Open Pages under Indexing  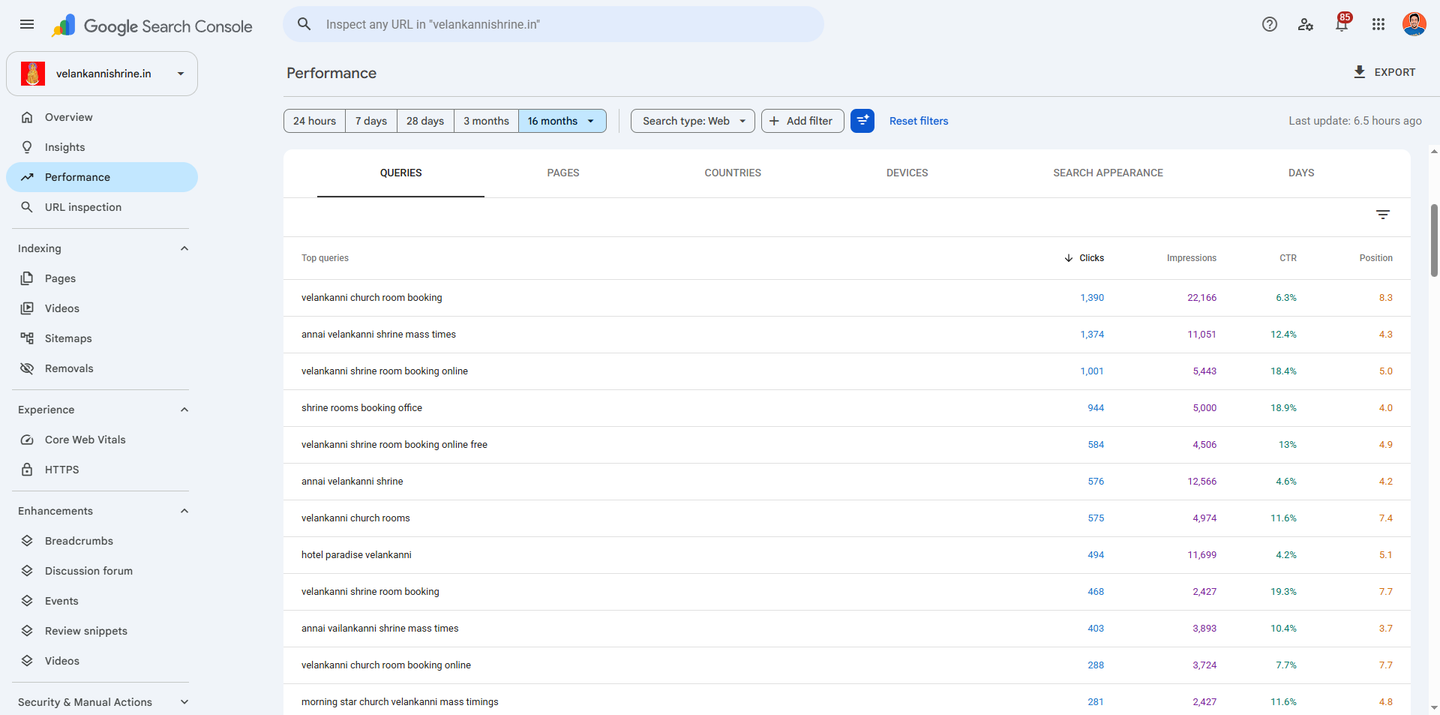(x=102, y=278)
